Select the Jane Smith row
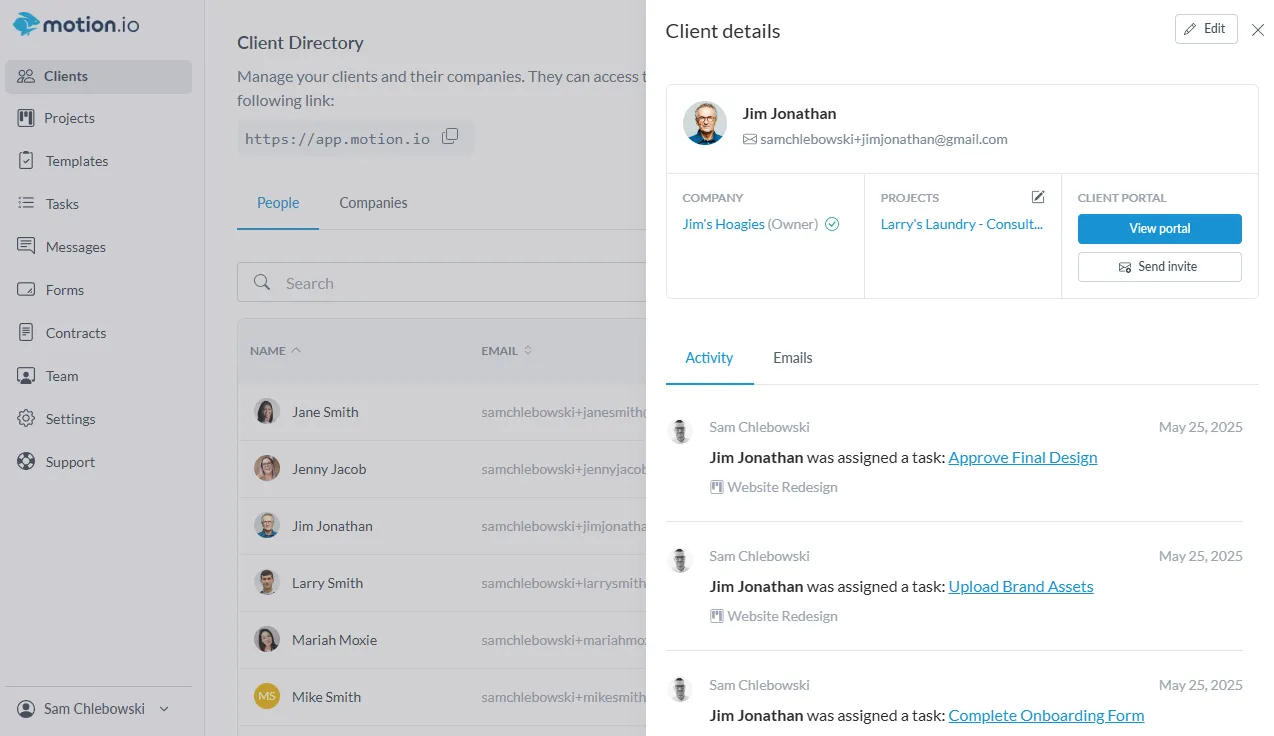 coord(442,412)
